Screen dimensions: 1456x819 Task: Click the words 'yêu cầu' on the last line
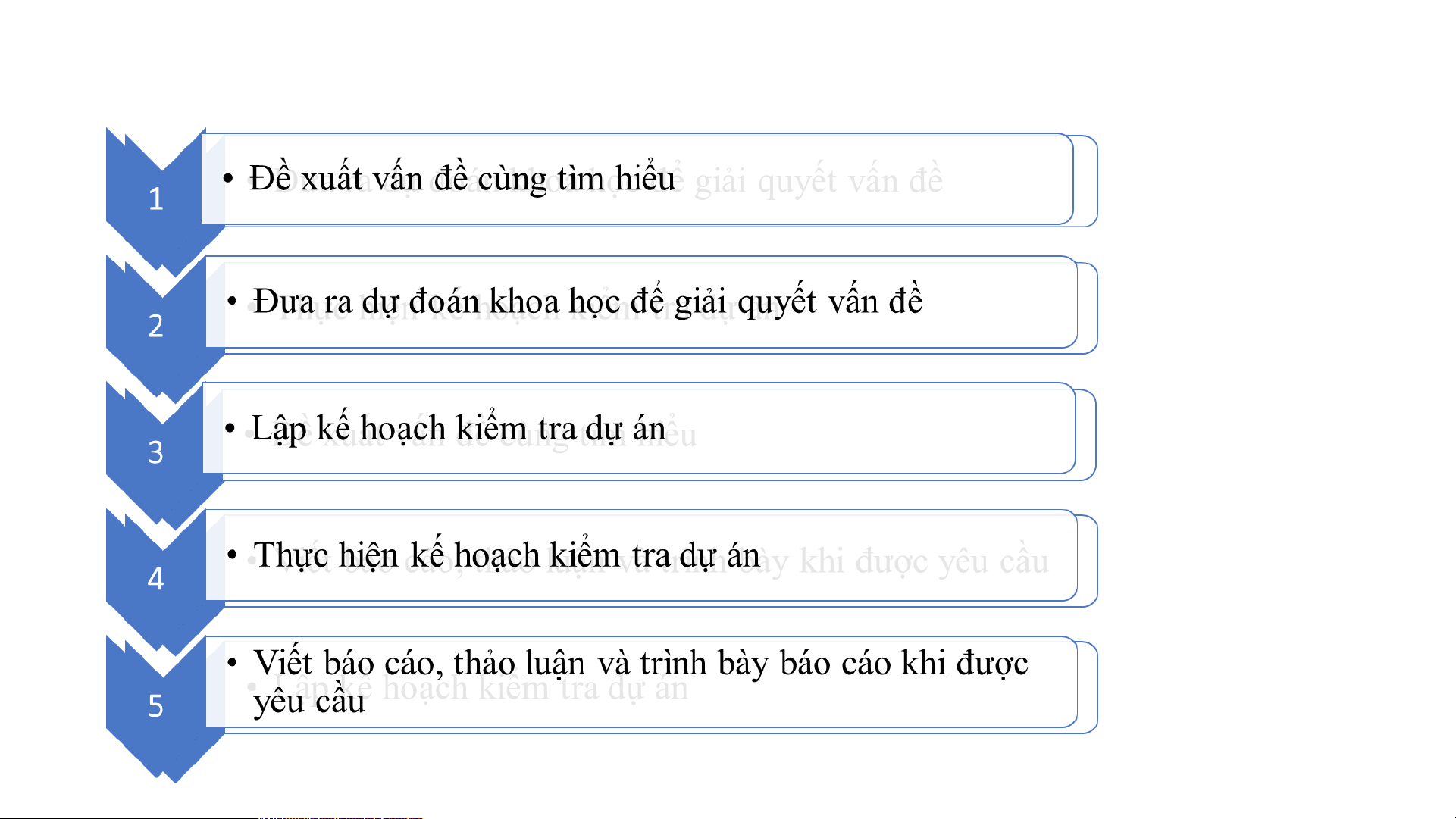(x=309, y=702)
